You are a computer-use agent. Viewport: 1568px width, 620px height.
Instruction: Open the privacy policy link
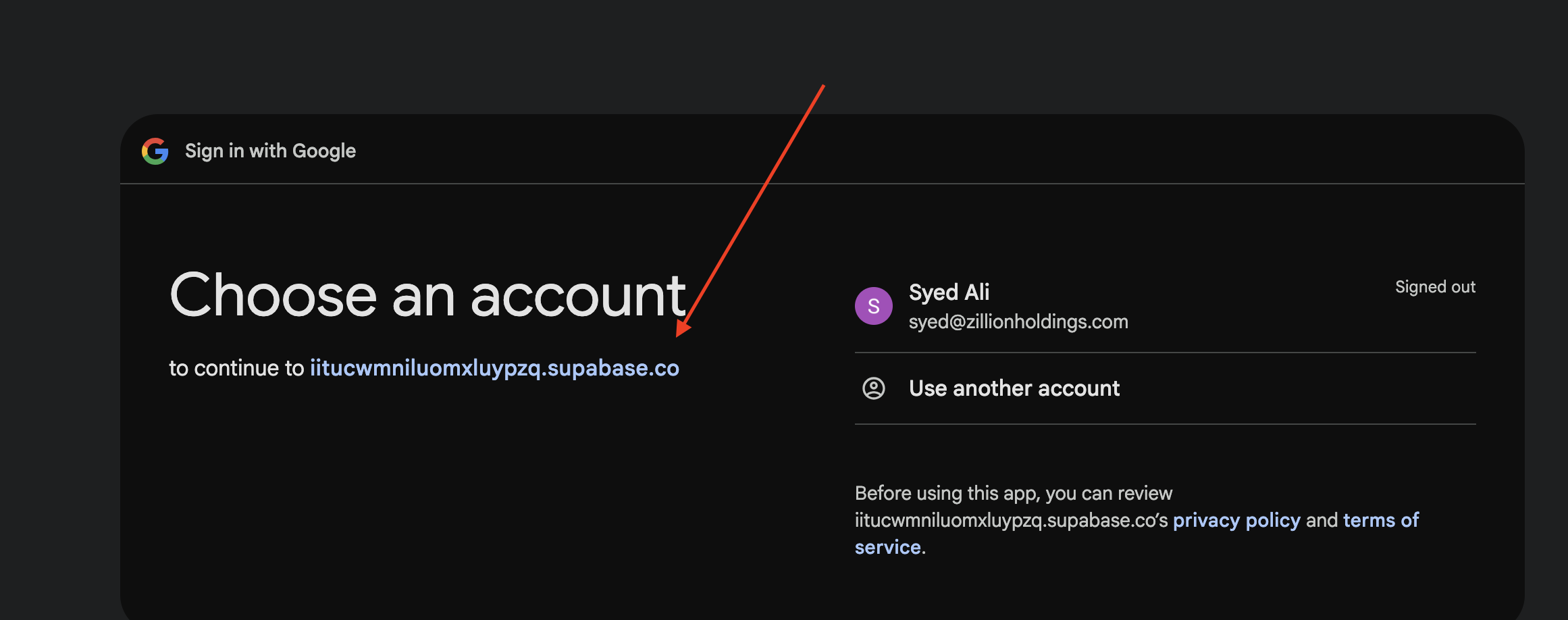click(1236, 520)
